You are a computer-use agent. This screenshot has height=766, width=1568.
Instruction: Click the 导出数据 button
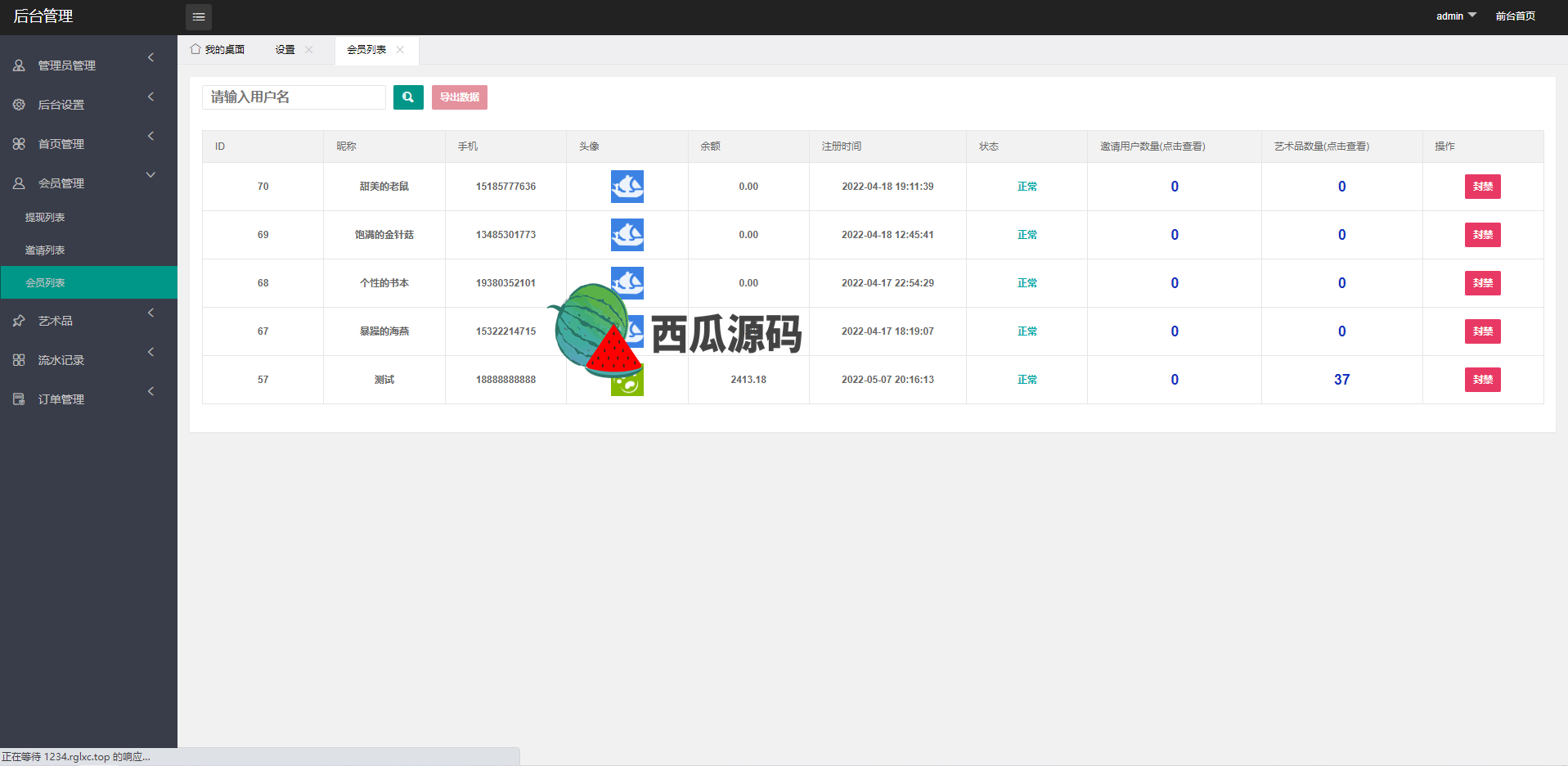click(460, 97)
